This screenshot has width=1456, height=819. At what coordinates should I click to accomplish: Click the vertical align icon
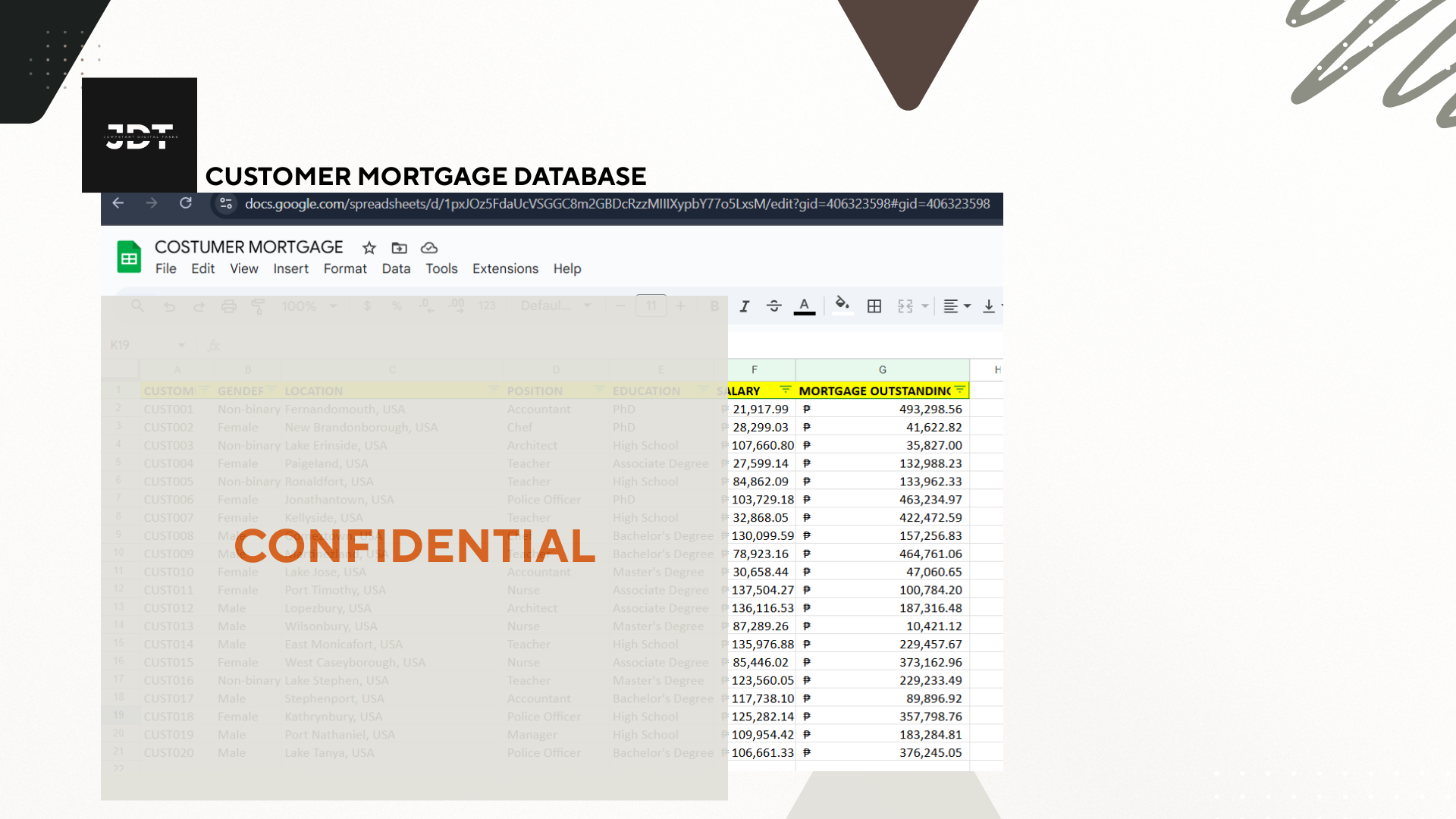(x=989, y=306)
